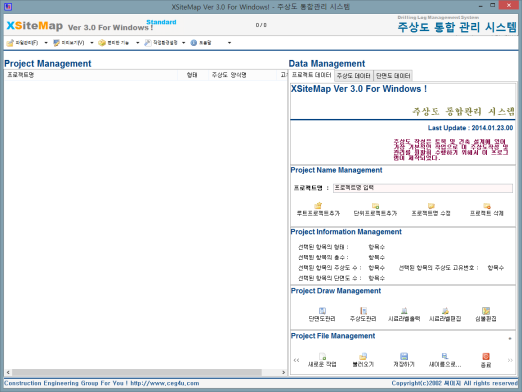522x392 pixels.
Task: Close the XSiteMap window
Action: tap(509, 5)
